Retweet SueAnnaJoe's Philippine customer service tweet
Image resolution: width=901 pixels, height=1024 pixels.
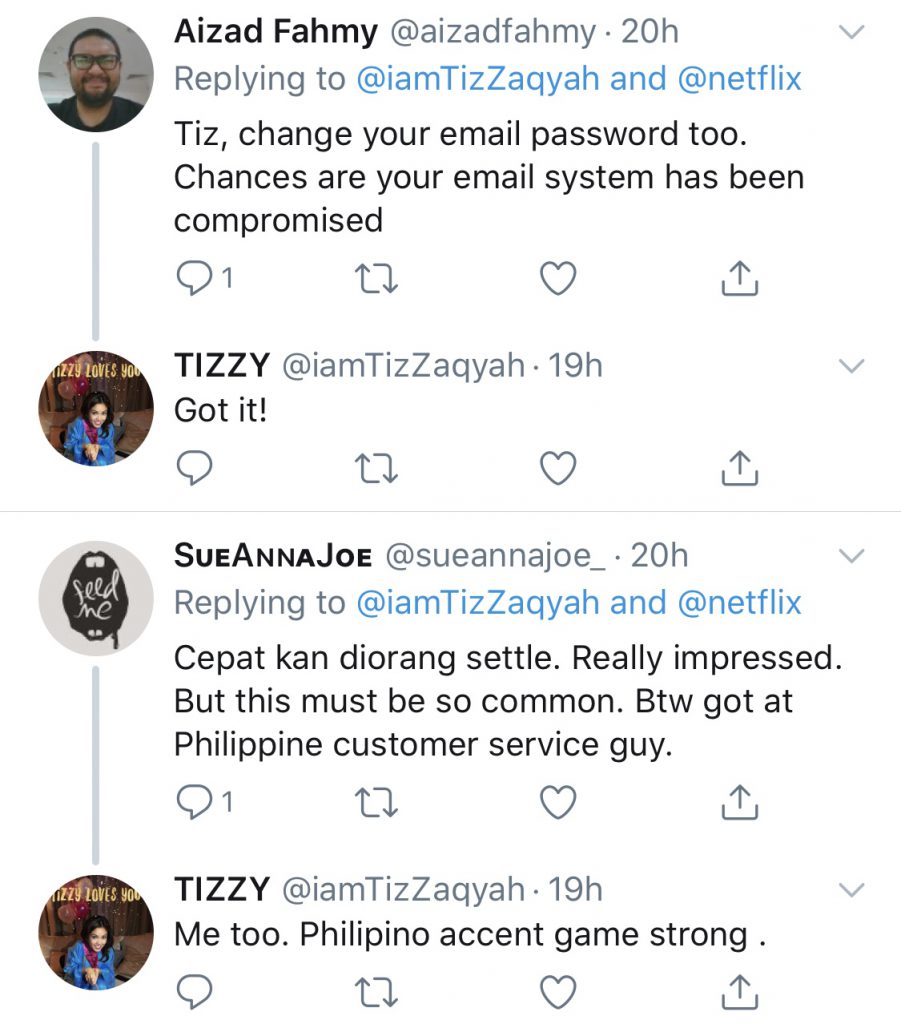377,803
